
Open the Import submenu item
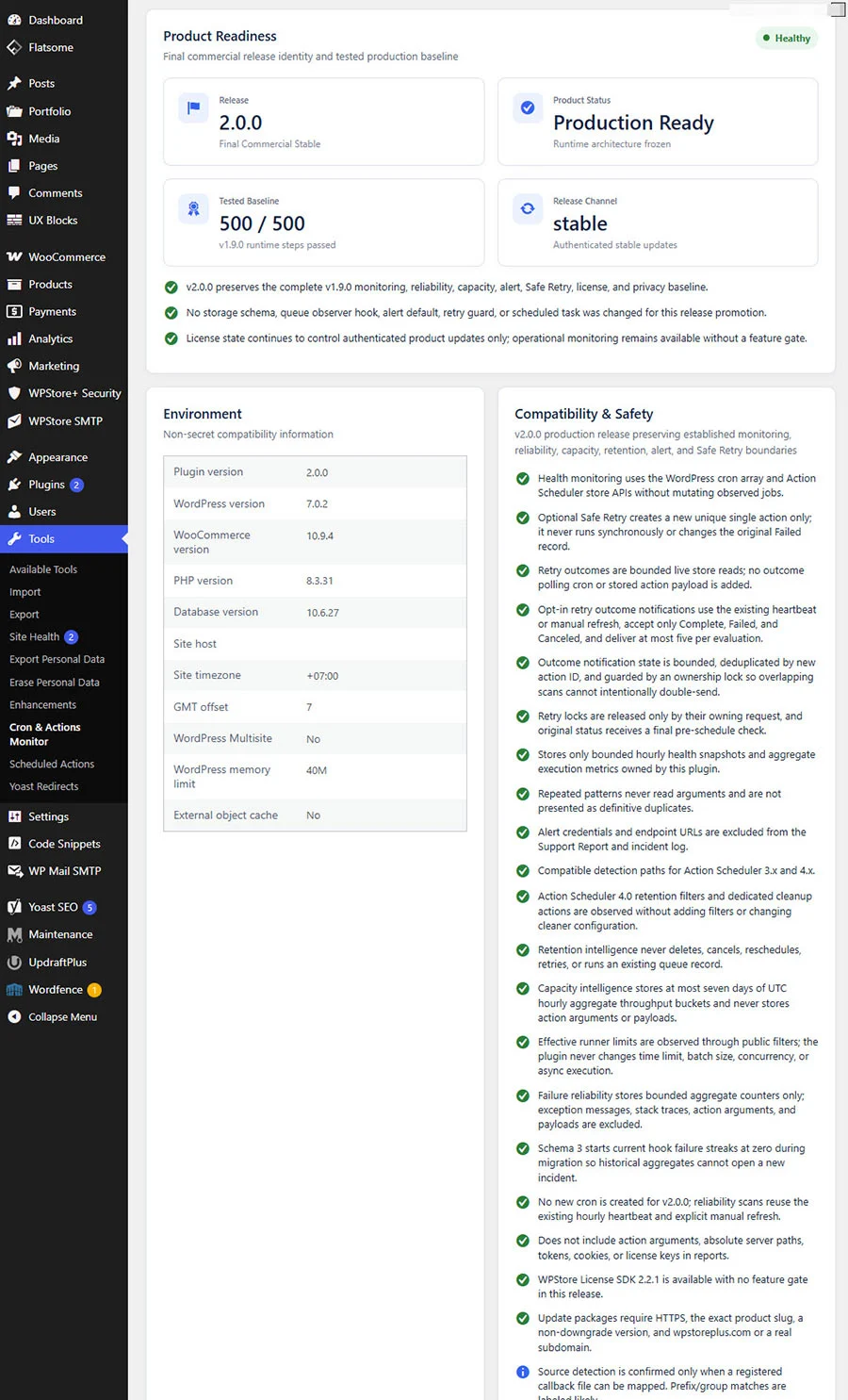click(x=25, y=592)
